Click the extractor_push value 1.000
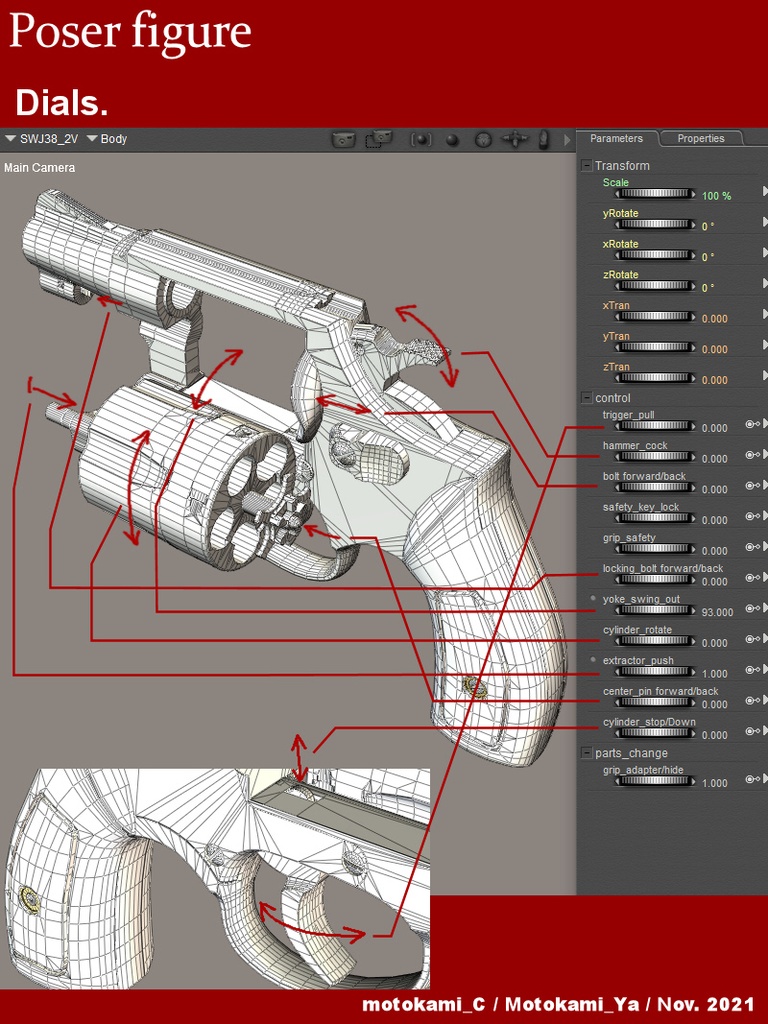768x1024 pixels. [714, 673]
